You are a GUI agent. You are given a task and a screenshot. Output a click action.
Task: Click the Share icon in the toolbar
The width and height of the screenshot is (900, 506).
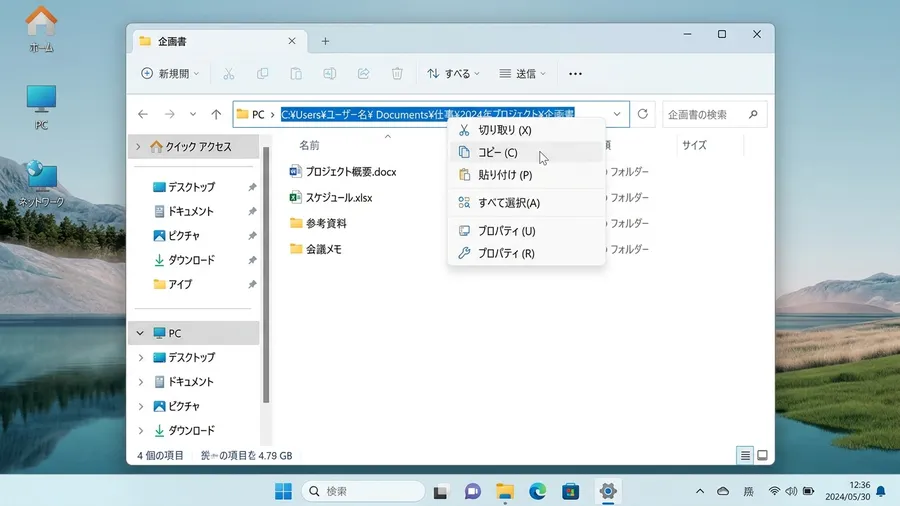click(x=363, y=73)
